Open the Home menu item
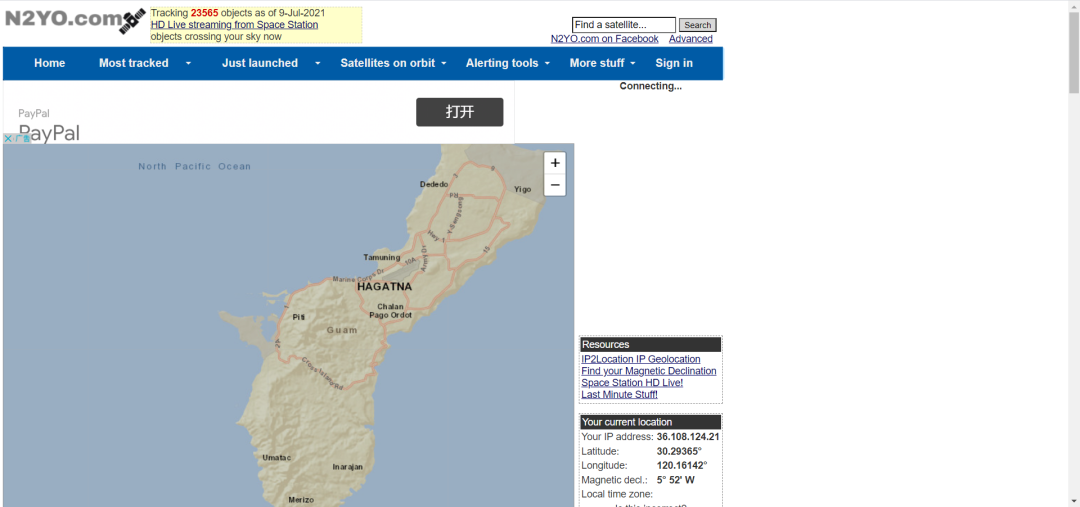 tap(50, 63)
